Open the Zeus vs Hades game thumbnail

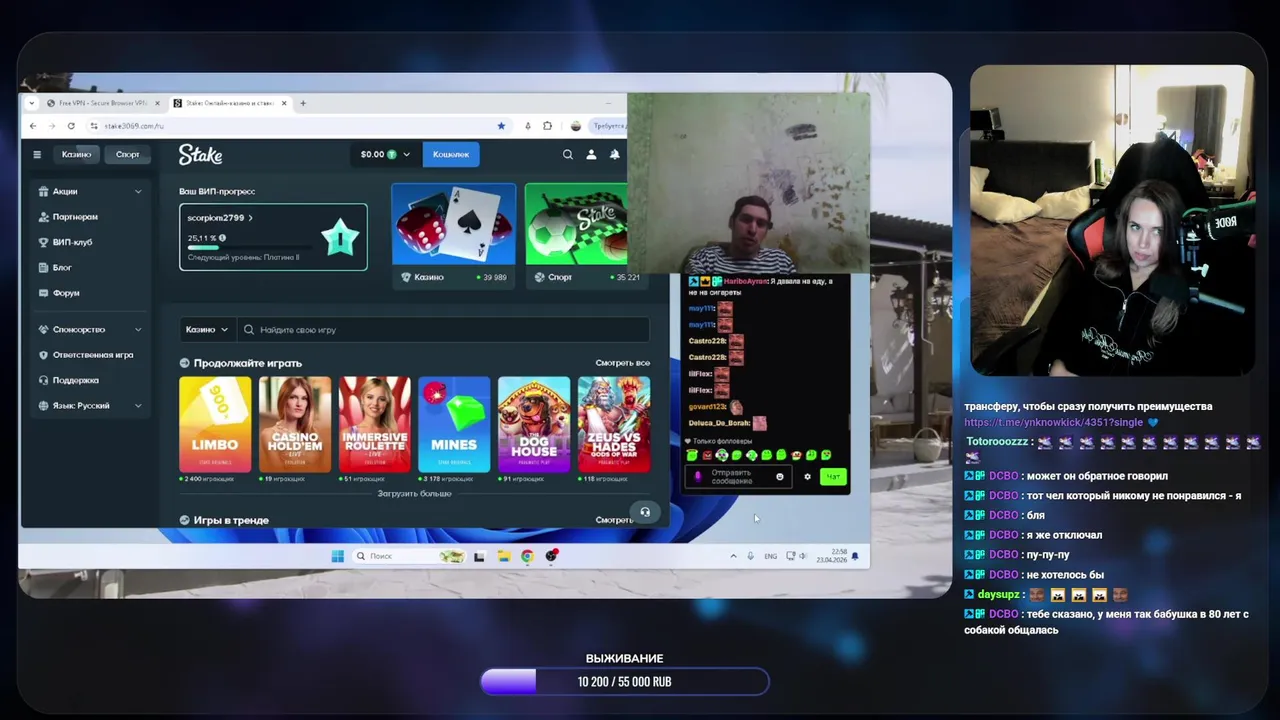coord(614,424)
